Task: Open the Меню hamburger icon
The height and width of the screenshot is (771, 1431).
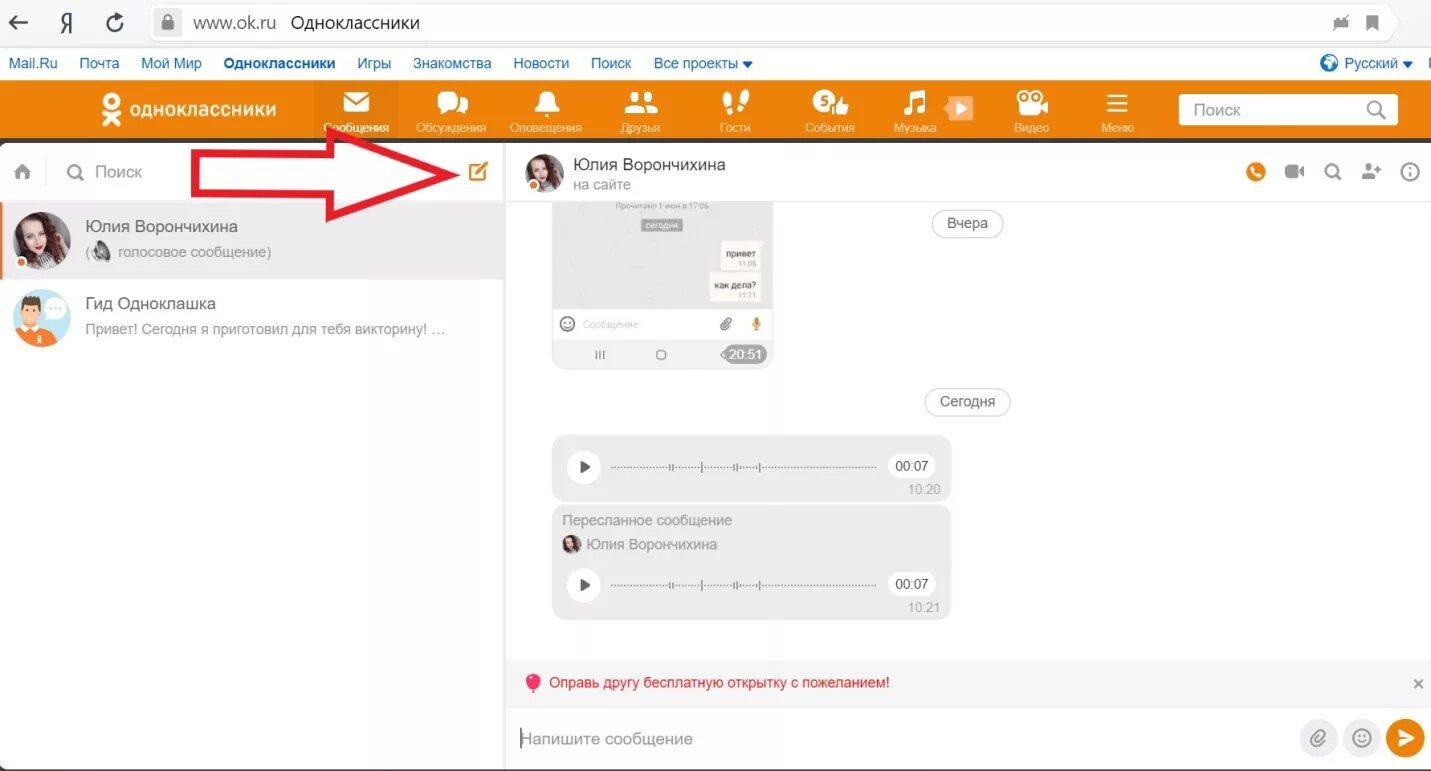Action: pyautogui.click(x=1117, y=110)
